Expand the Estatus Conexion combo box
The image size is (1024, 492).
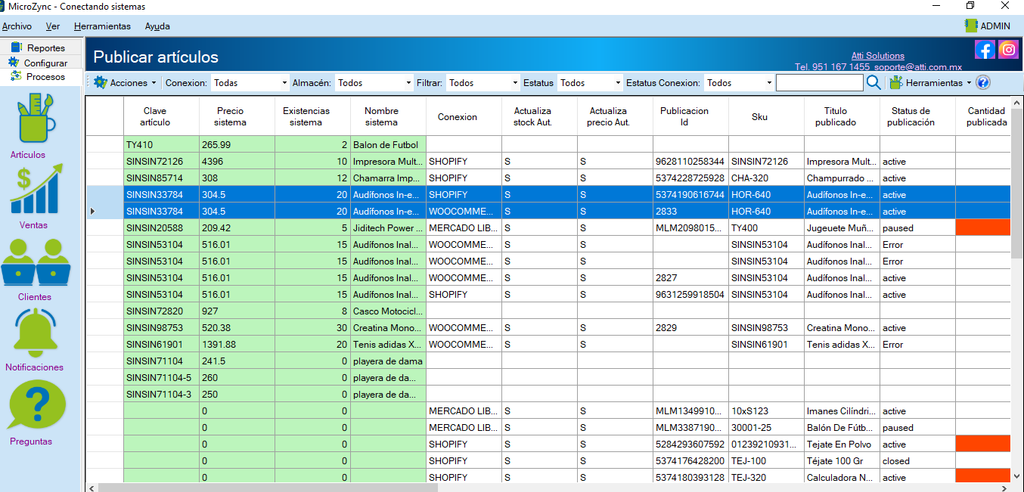click(769, 83)
